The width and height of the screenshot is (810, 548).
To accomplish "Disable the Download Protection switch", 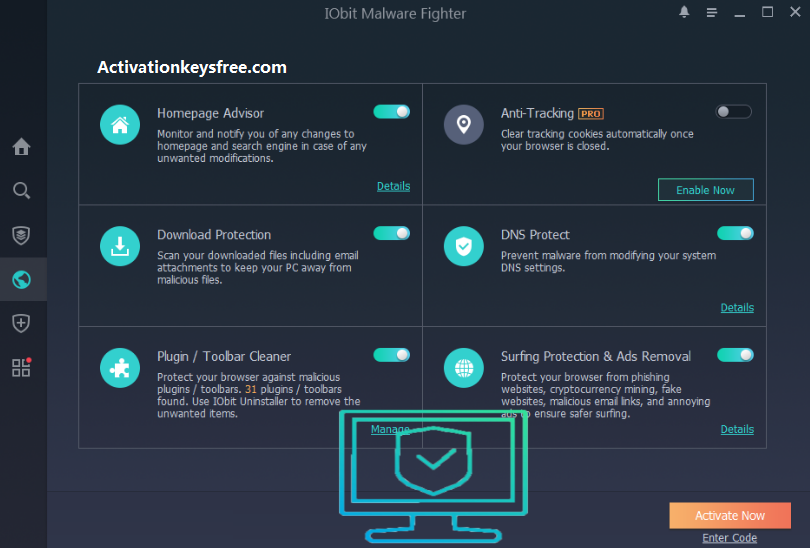I will (392, 233).
